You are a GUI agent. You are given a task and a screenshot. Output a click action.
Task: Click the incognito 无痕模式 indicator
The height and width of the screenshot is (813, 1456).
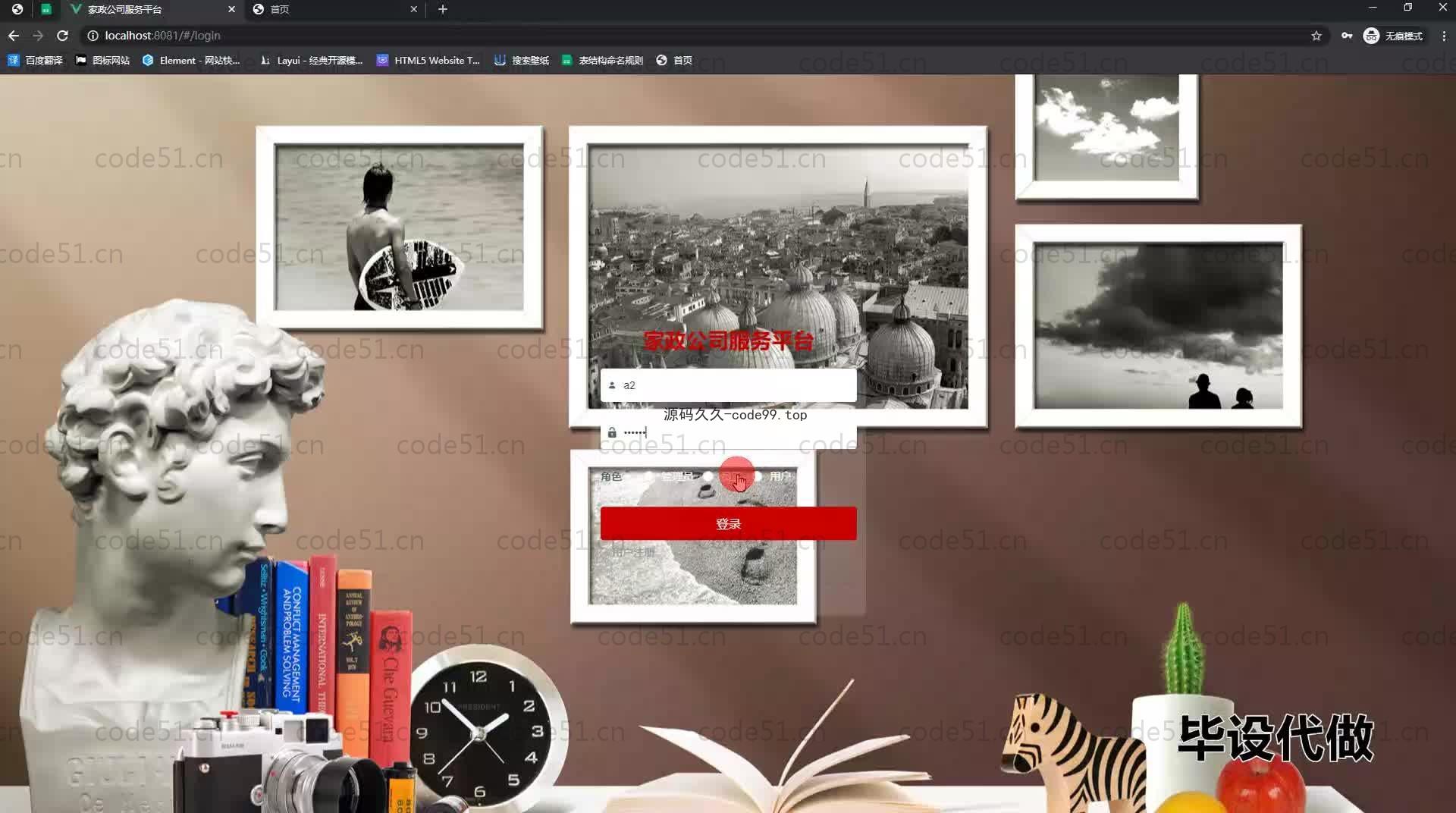click(1393, 36)
